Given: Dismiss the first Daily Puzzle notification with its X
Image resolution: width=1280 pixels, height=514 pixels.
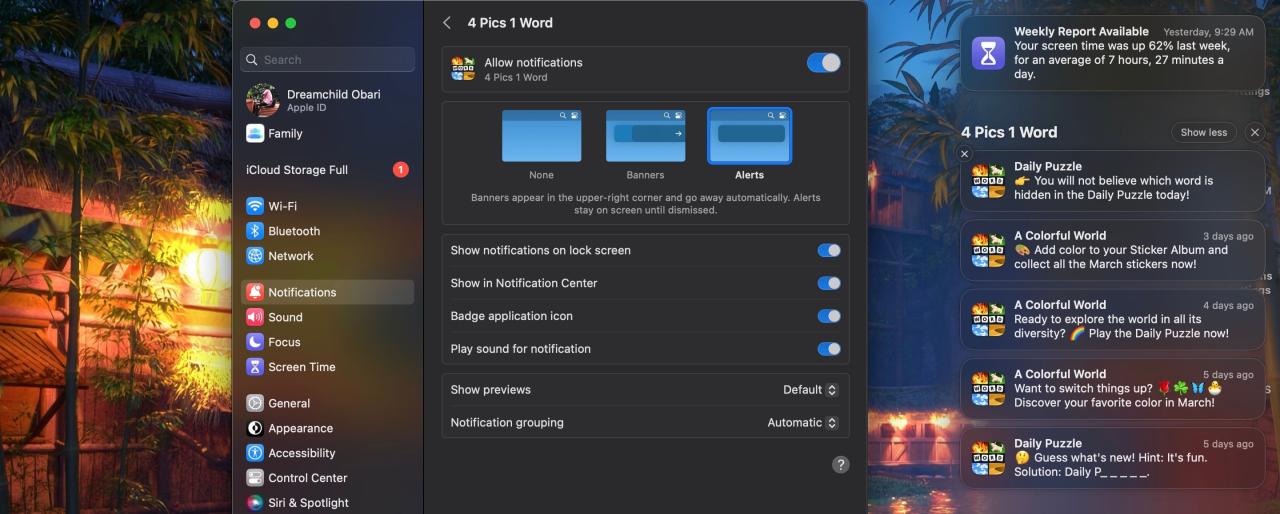Looking at the screenshot, I should coord(964,154).
